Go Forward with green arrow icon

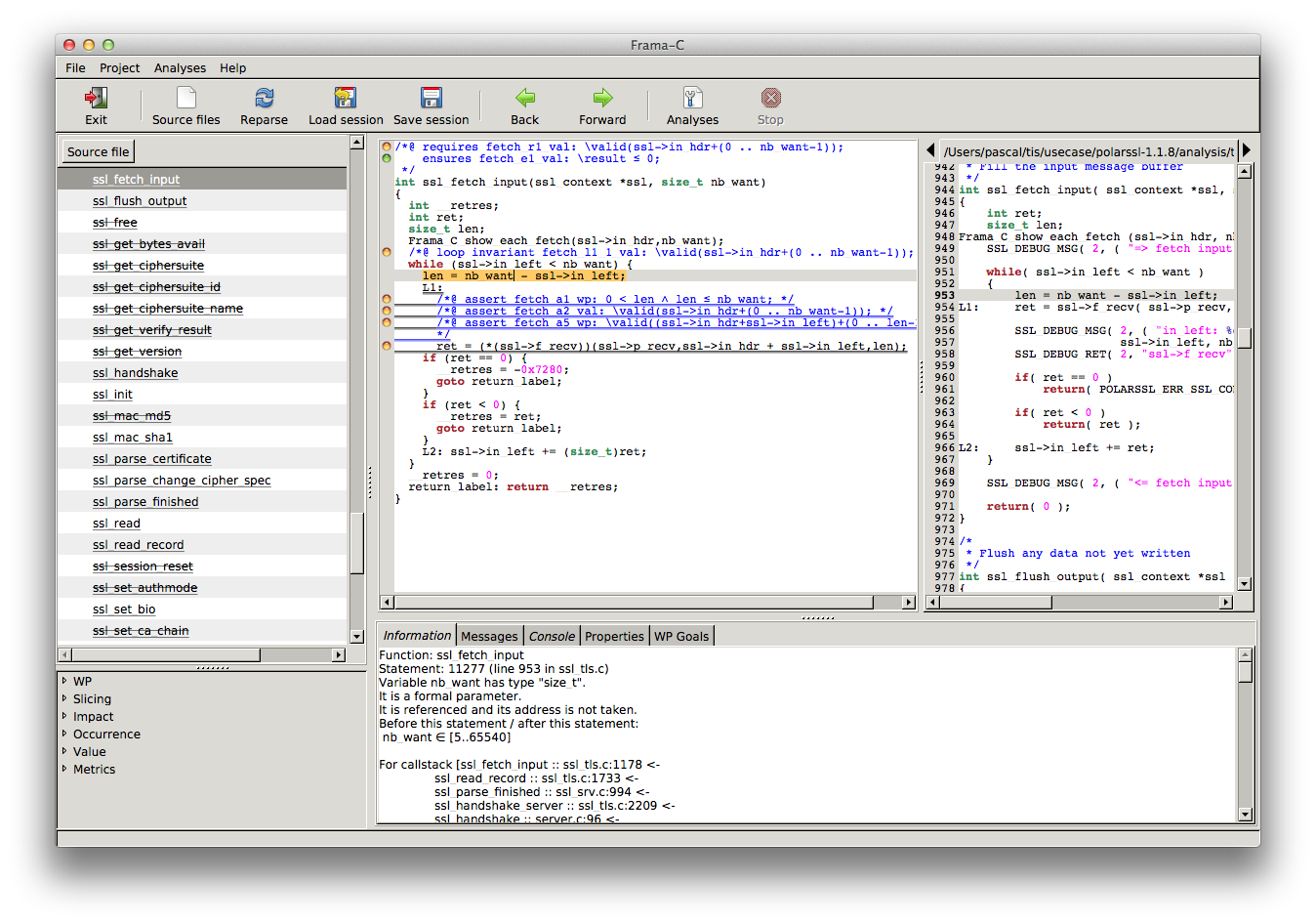(602, 98)
